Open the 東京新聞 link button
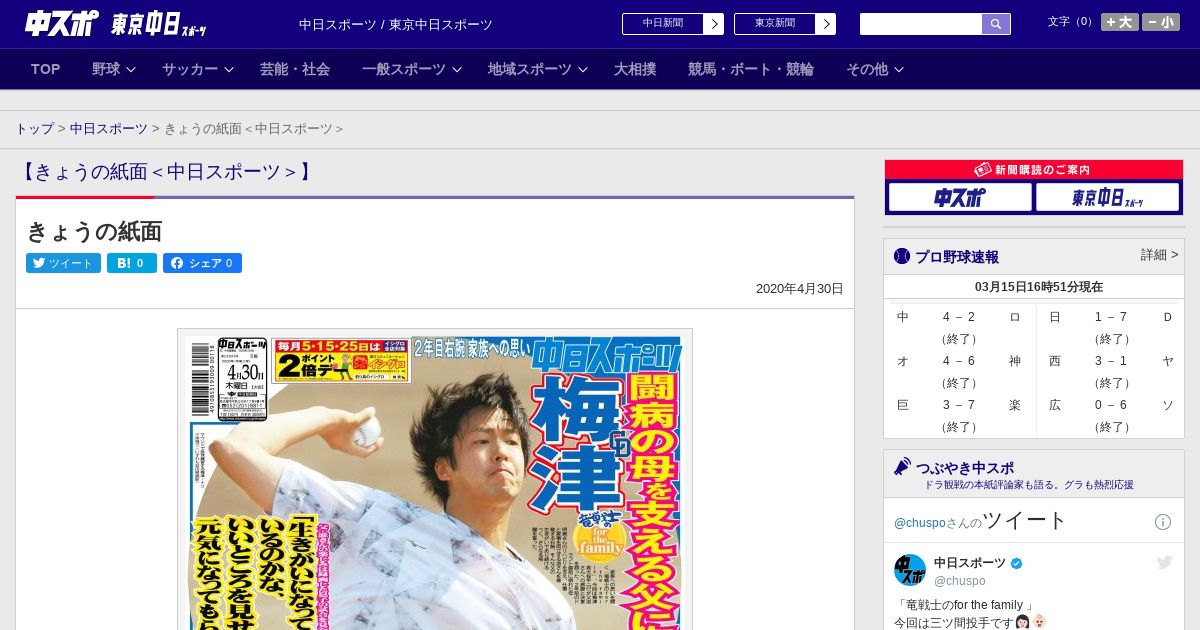This screenshot has height=630, width=1200. pyautogui.click(x=775, y=24)
